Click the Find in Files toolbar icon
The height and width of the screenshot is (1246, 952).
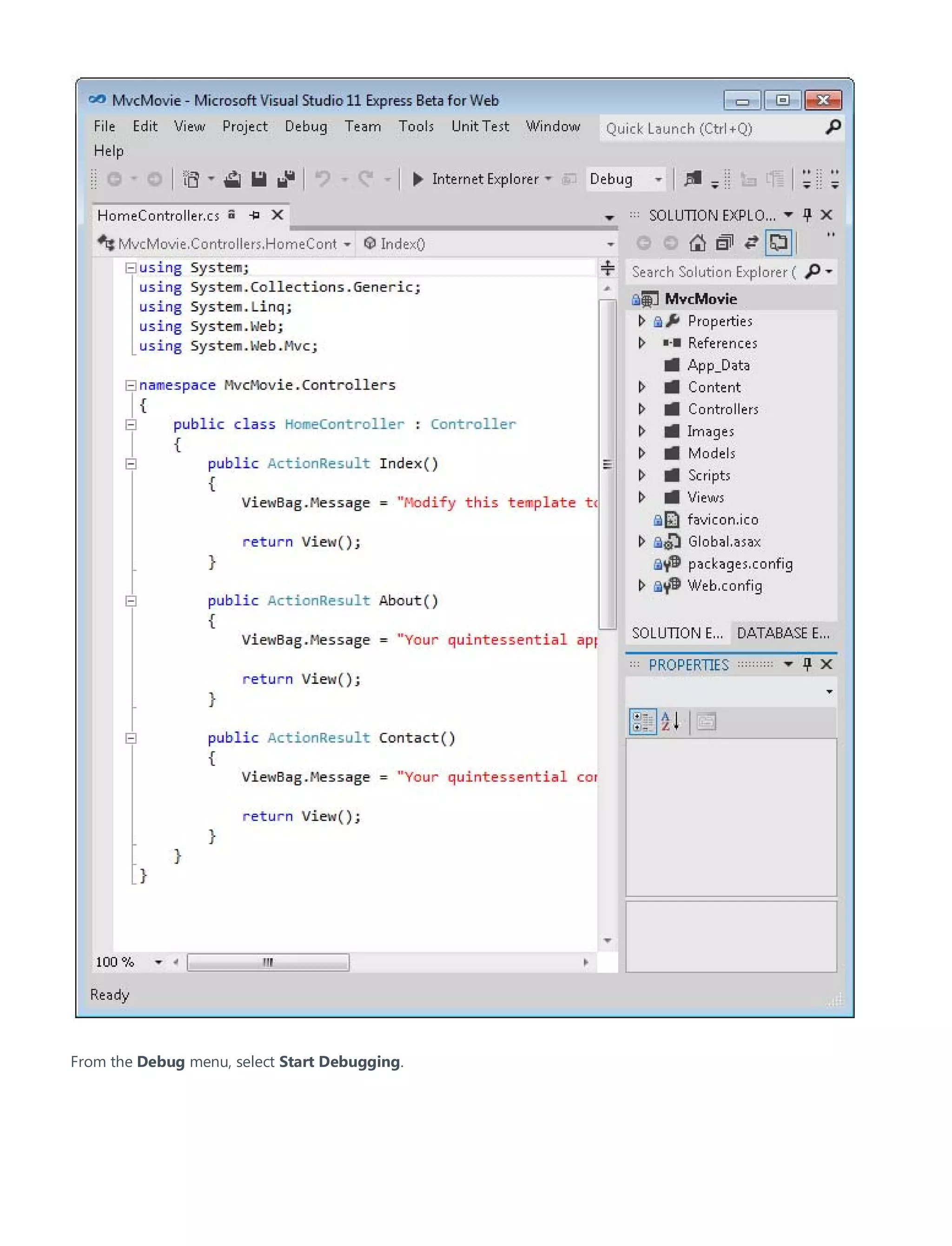point(693,179)
